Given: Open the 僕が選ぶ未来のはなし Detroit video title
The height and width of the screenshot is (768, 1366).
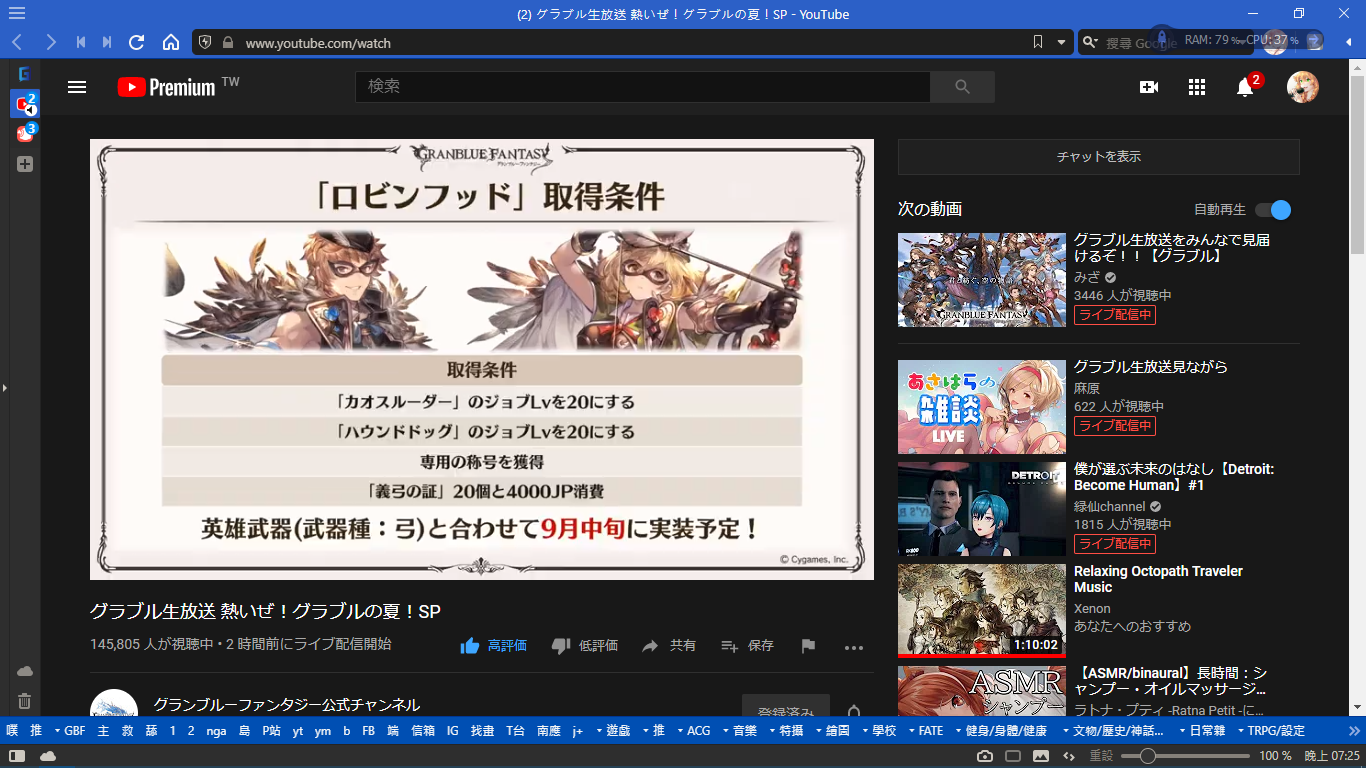Looking at the screenshot, I should pyautogui.click(x=1174, y=477).
